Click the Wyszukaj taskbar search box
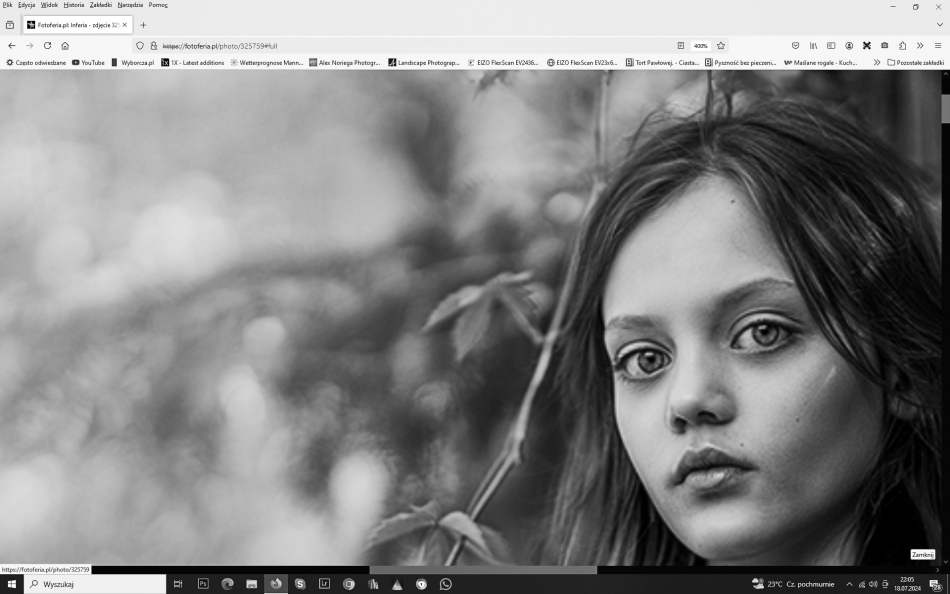Viewport: 950px width, 594px height. pos(95,584)
